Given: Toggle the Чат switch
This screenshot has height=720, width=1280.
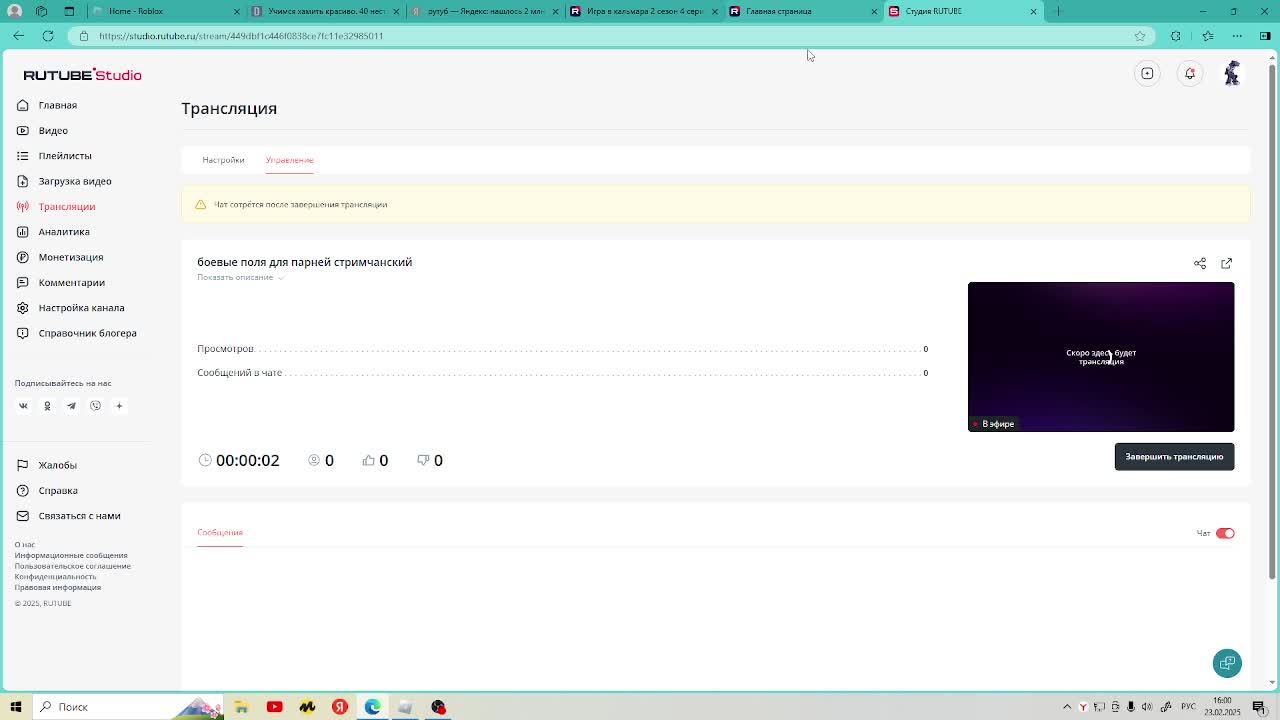Looking at the screenshot, I should click(x=1225, y=533).
